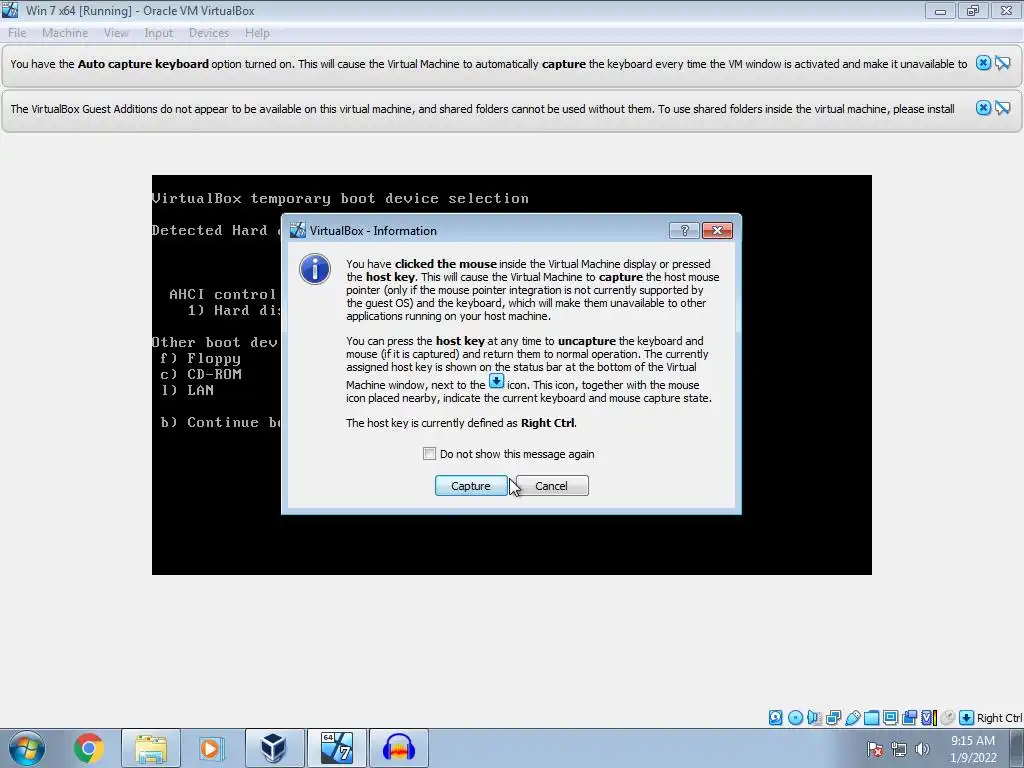This screenshot has width=1024, height=768.
Task: Select the Win 7 x64 VM taskbar button
Action: [337, 748]
